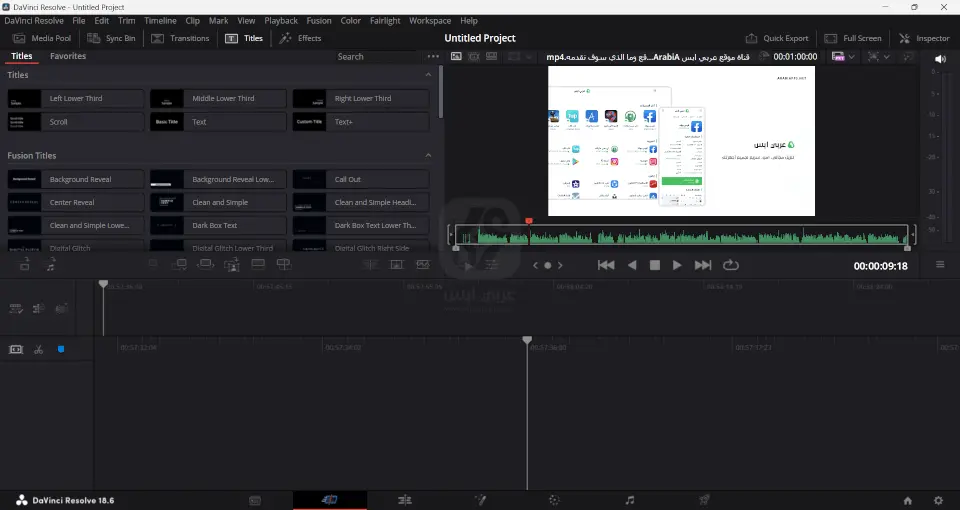Select the Left Lower Third title
Image resolution: width=960 pixels, height=510 pixels.
pos(76,99)
